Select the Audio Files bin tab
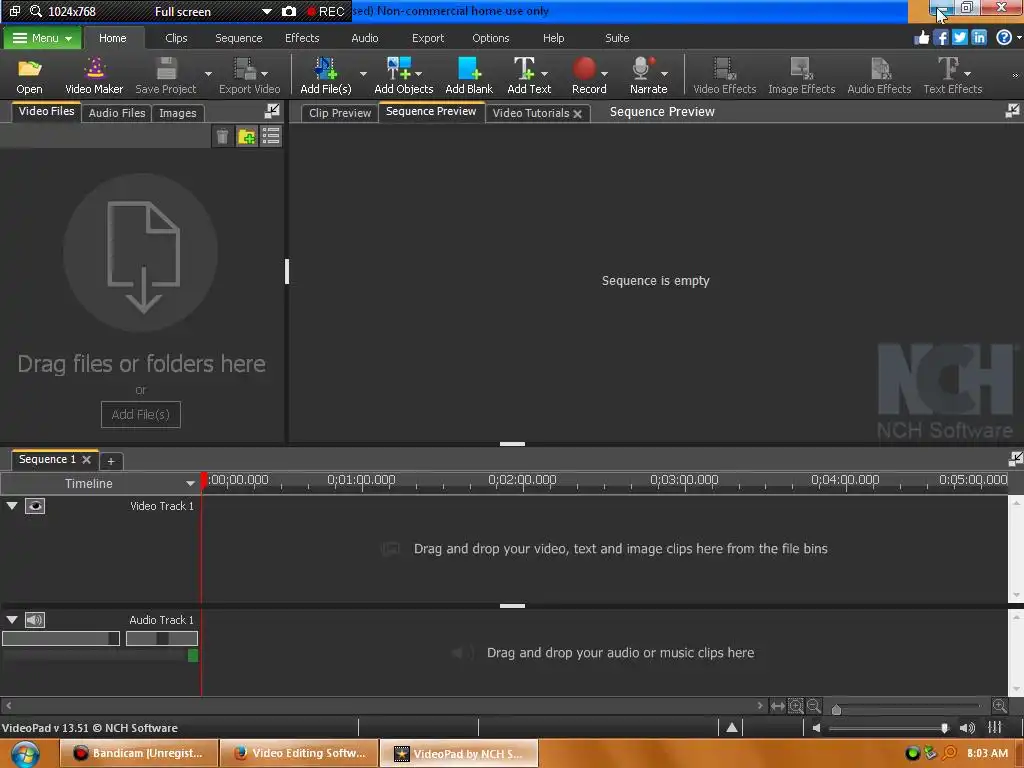The image size is (1024, 768). (x=117, y=113)
